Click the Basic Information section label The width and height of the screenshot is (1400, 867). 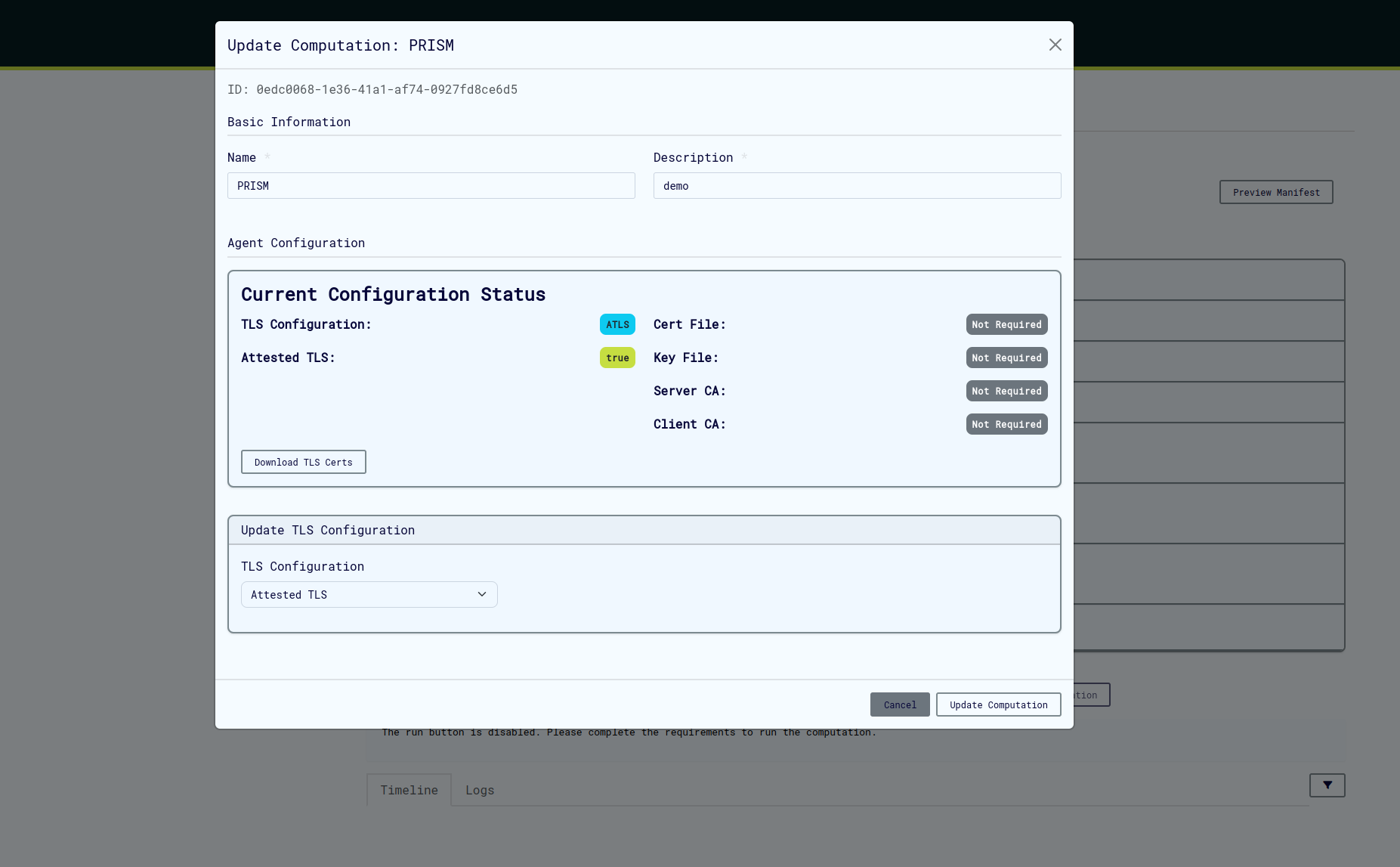click(x=289, y=122)
